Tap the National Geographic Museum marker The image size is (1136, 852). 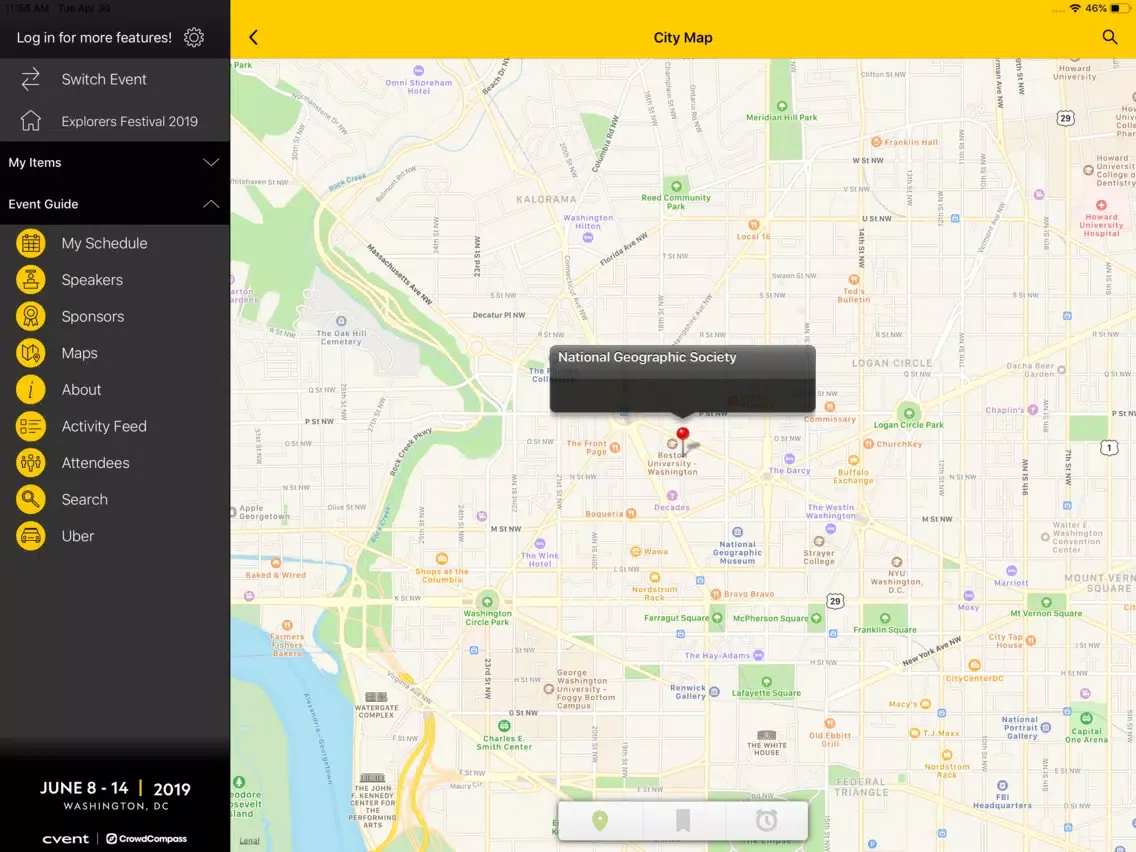click(738, 532)
